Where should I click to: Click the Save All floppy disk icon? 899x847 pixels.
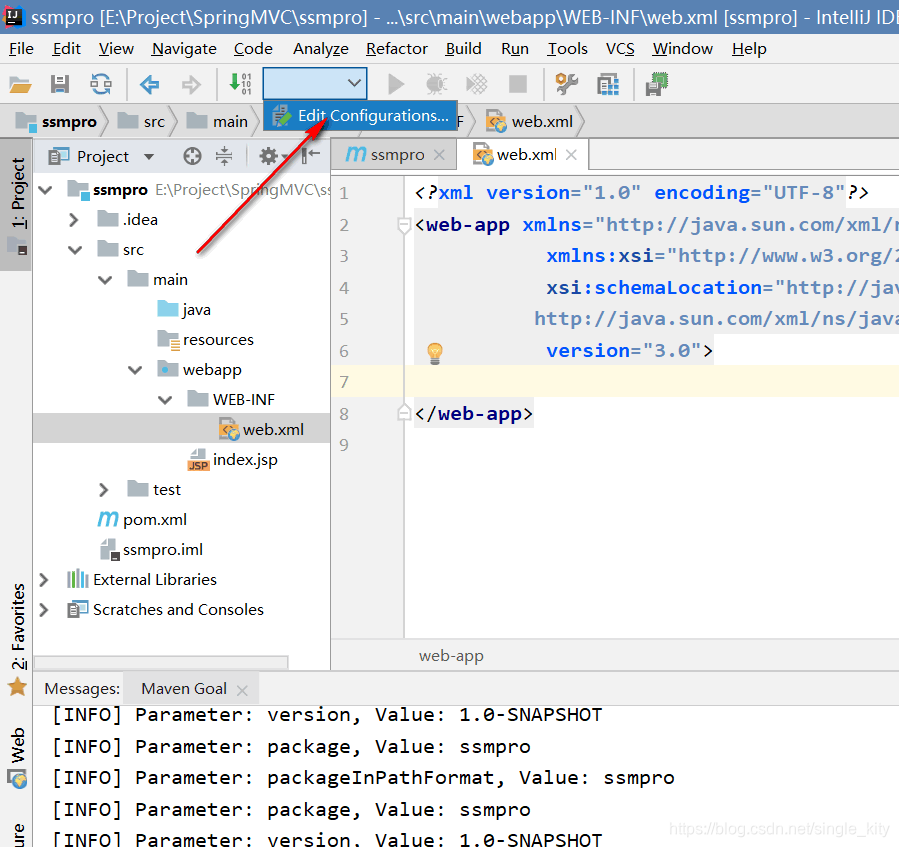pyautogui.click(x=60, y=84)
